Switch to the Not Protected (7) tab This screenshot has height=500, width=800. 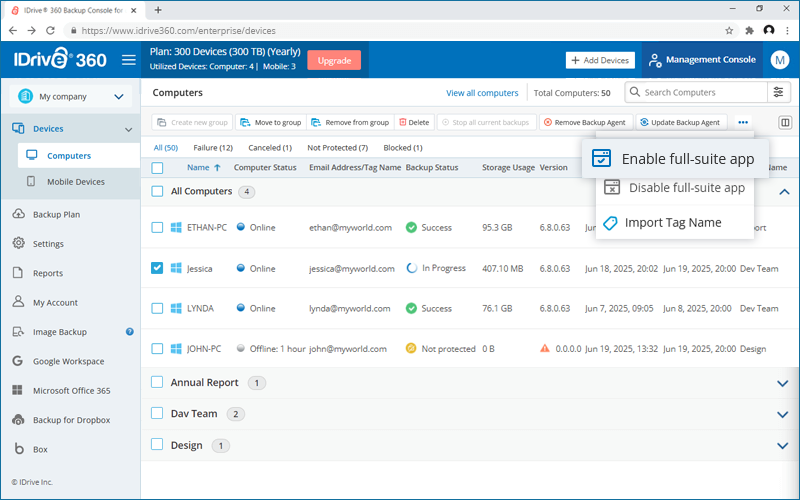(x=337, y=148)
